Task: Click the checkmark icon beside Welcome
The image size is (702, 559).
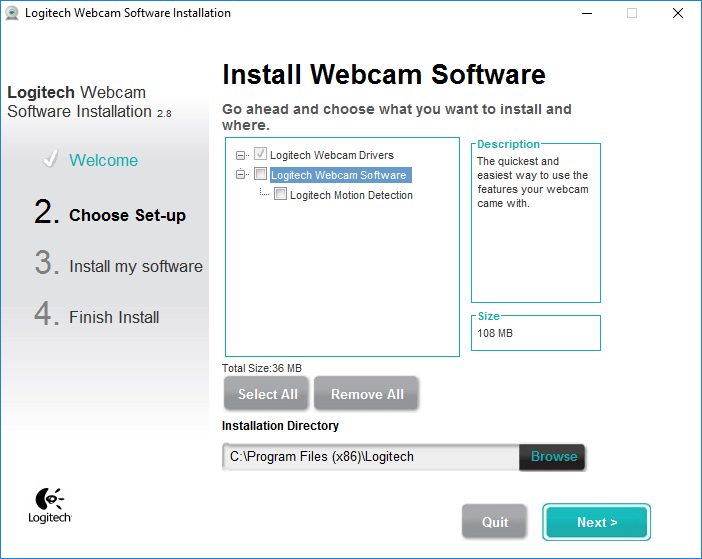Action: tap(50, 158)
